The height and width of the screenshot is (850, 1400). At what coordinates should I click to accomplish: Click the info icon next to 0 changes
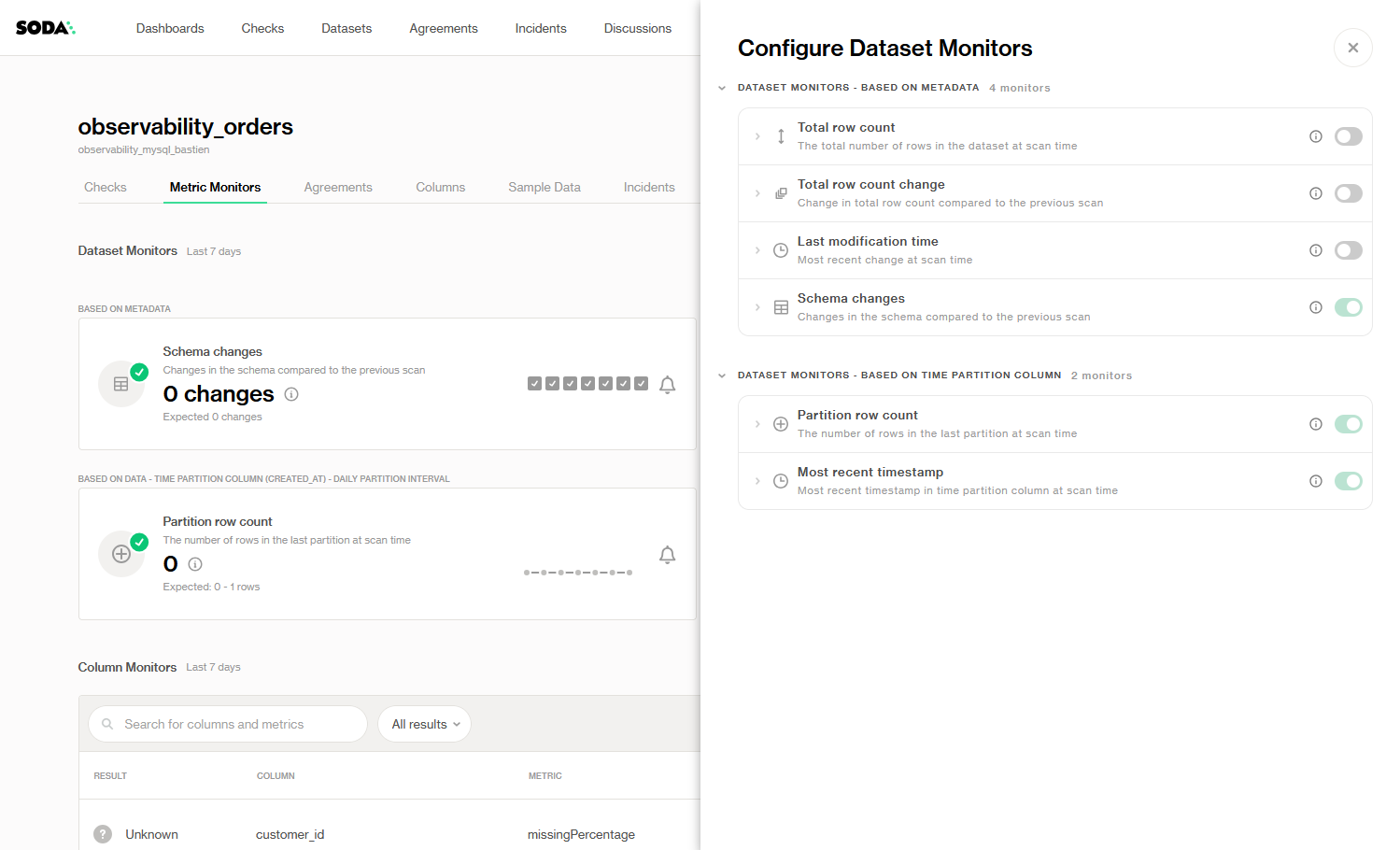[x=291, y=394]
